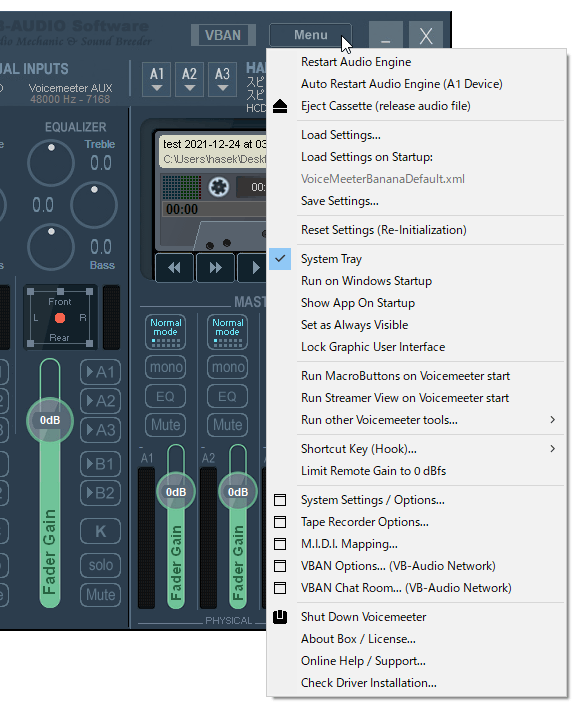580x710 pixels.
Task: Select Reset Settings (Re-Initialization)
Action: (416, 230)
